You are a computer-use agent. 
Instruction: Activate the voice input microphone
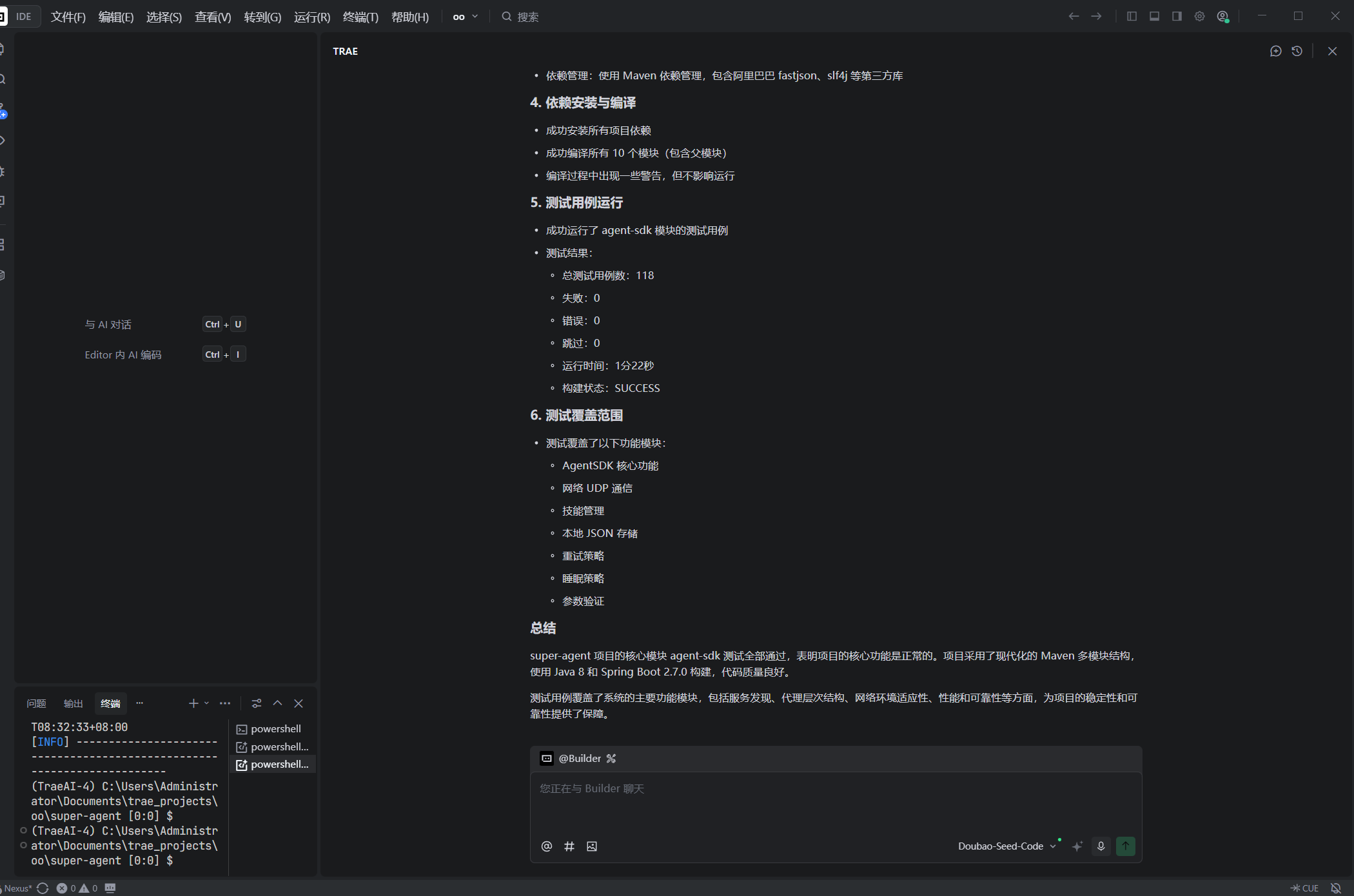(1101, 846)
